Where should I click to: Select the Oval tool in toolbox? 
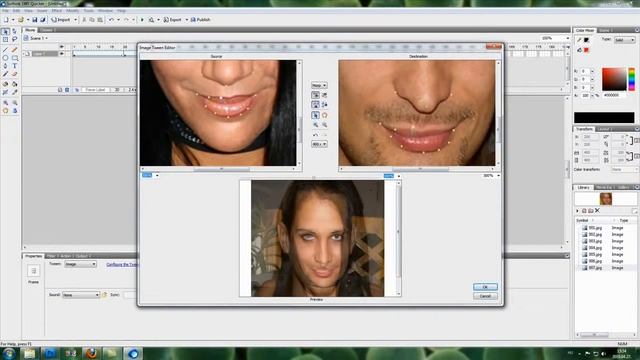(x=5, y=58)
